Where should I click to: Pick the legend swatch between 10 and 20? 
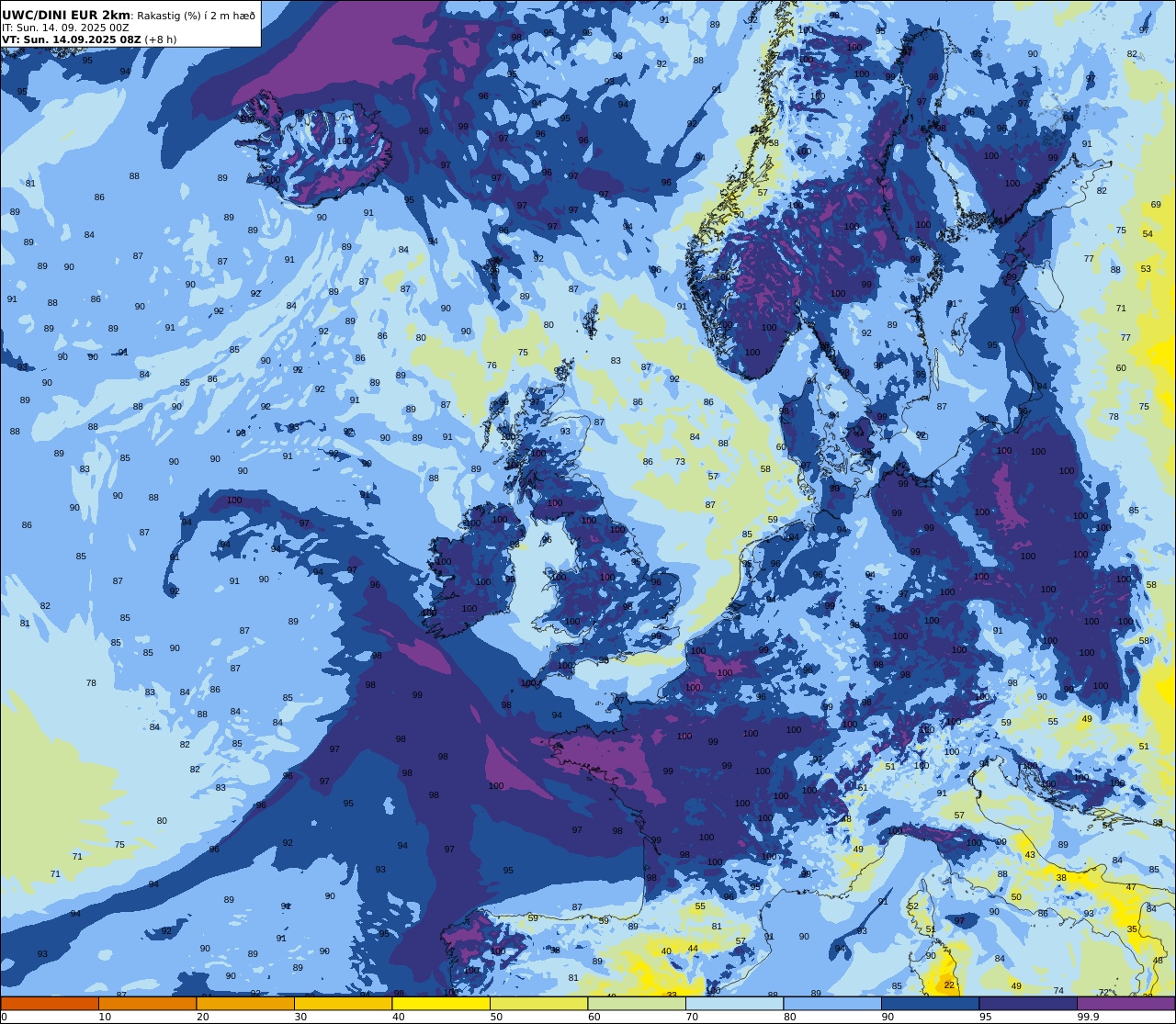(x=147, y=1003)
